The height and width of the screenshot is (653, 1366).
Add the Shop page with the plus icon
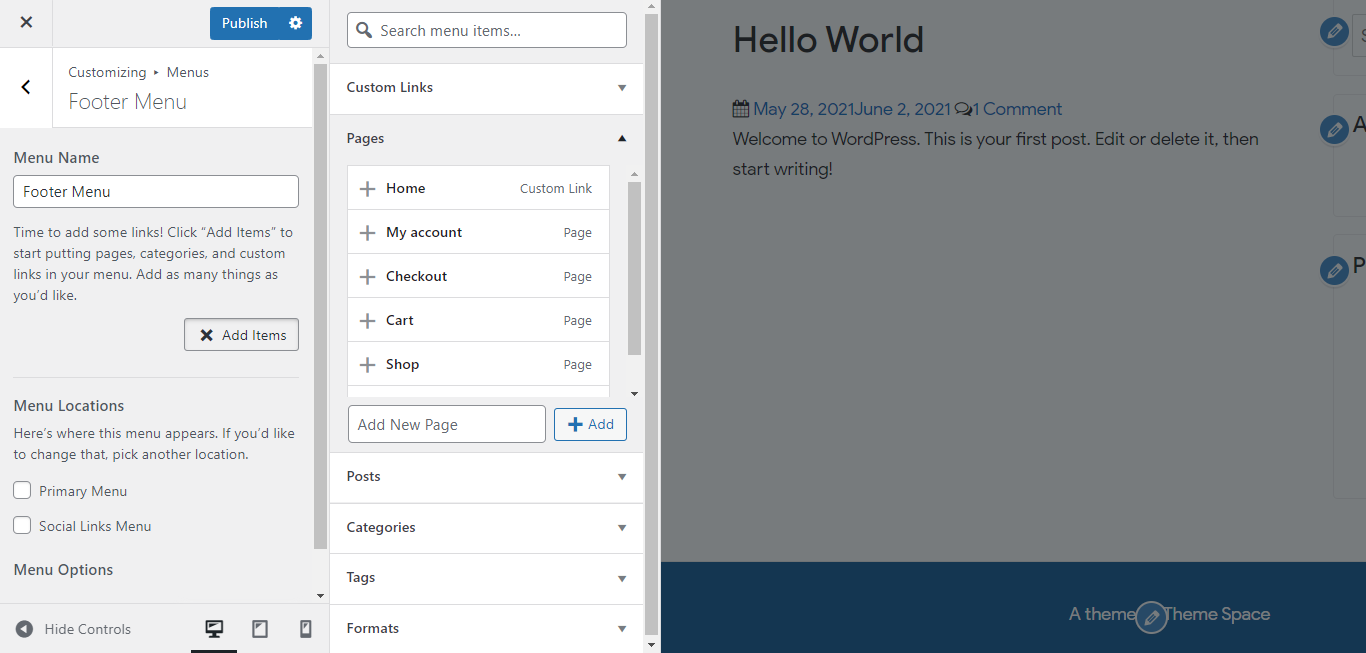(366, 363)
